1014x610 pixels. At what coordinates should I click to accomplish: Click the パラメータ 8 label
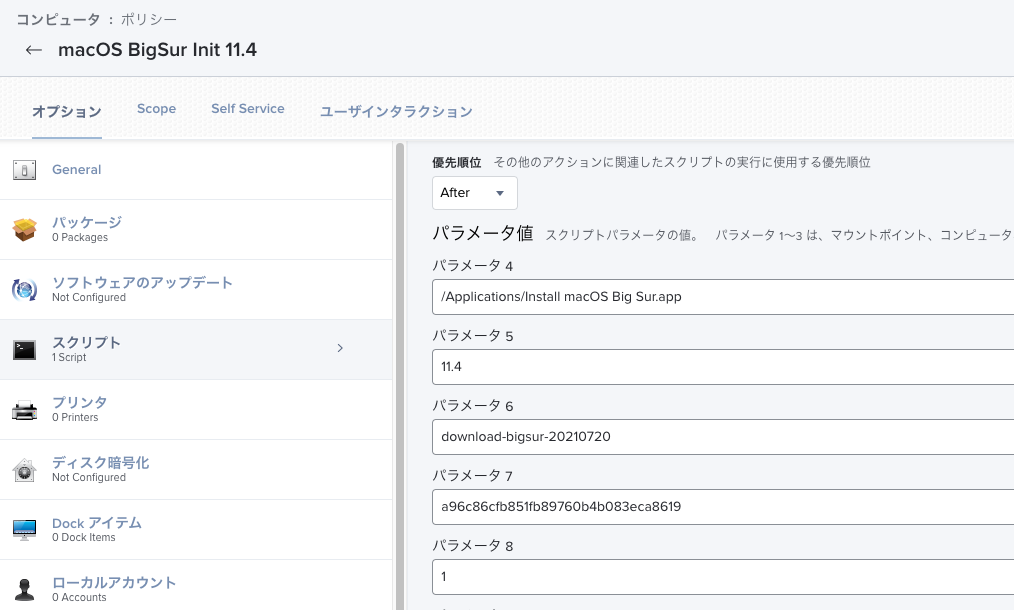click(x=473, y=545)
